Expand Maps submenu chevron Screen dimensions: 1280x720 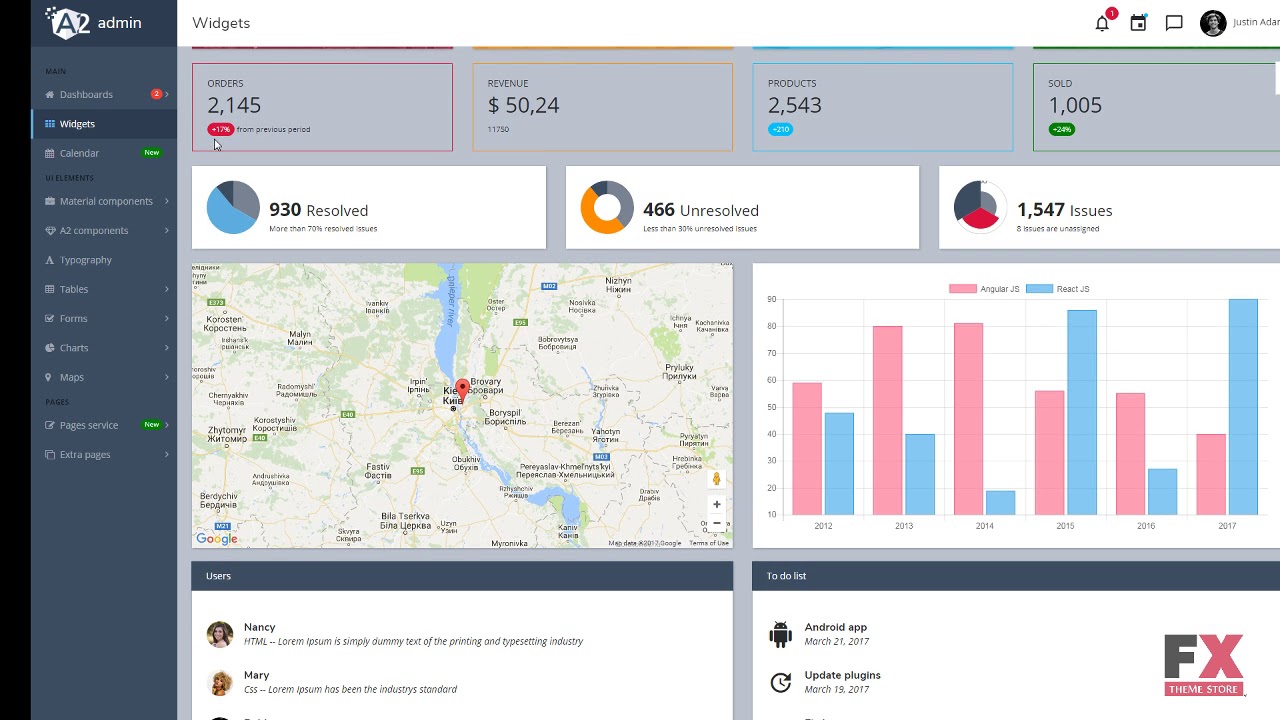[x=167, y=377]
